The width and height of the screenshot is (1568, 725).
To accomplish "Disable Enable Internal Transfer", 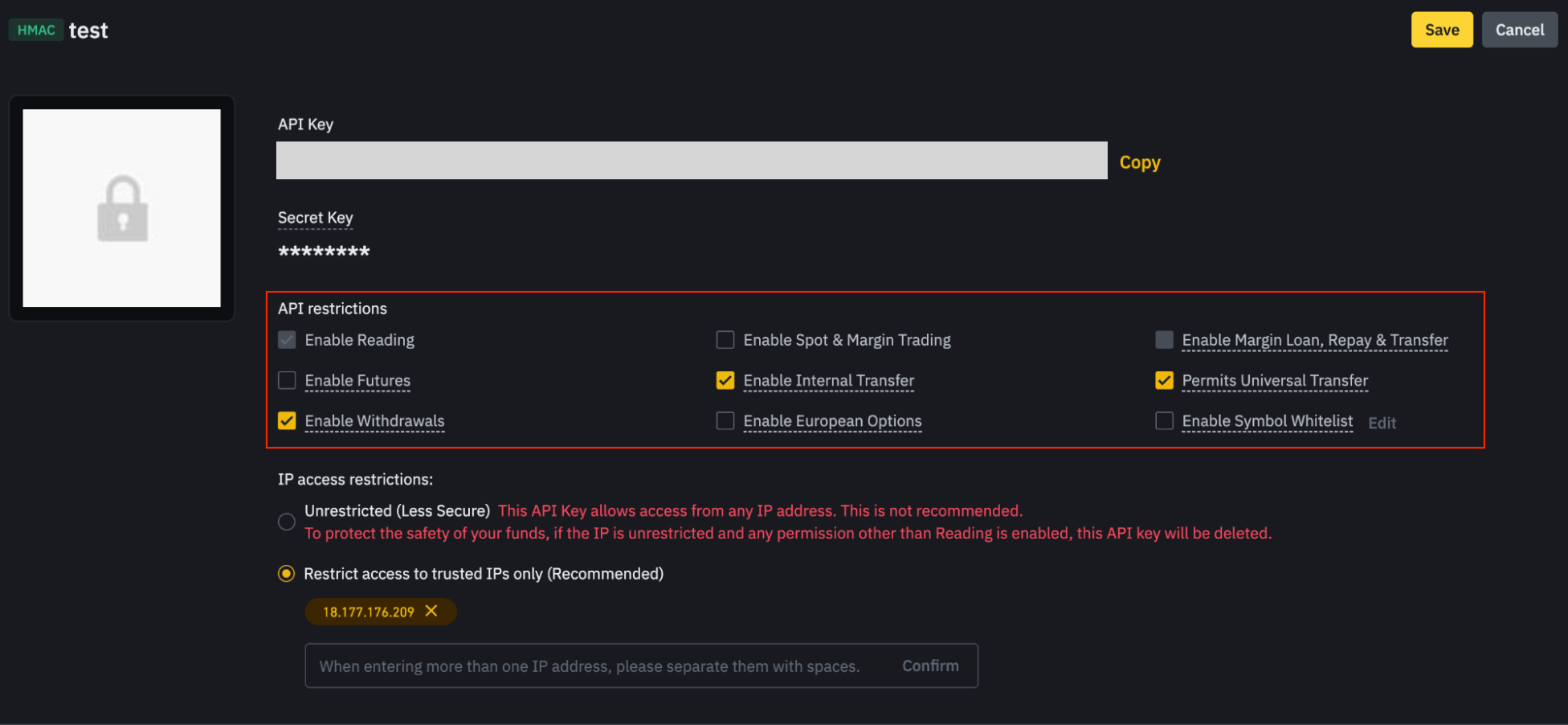I will point(725,380).
